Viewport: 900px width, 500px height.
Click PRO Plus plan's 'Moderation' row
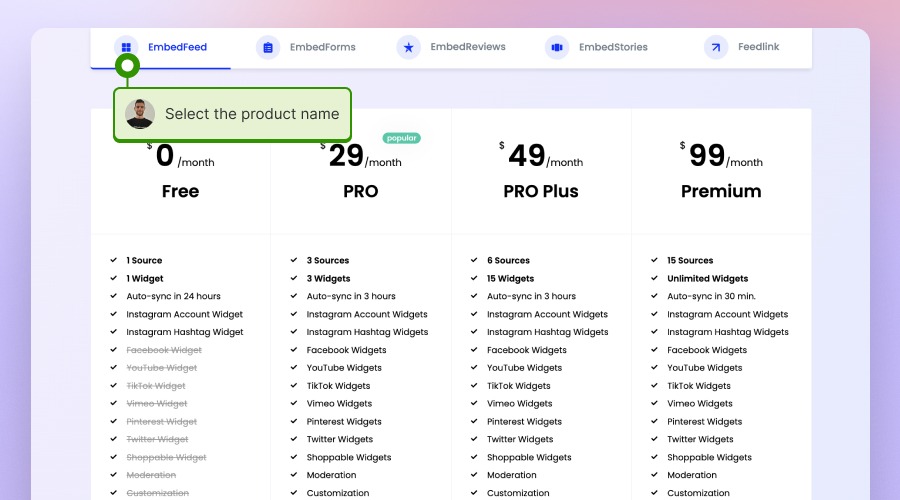[x=504, y=475]
